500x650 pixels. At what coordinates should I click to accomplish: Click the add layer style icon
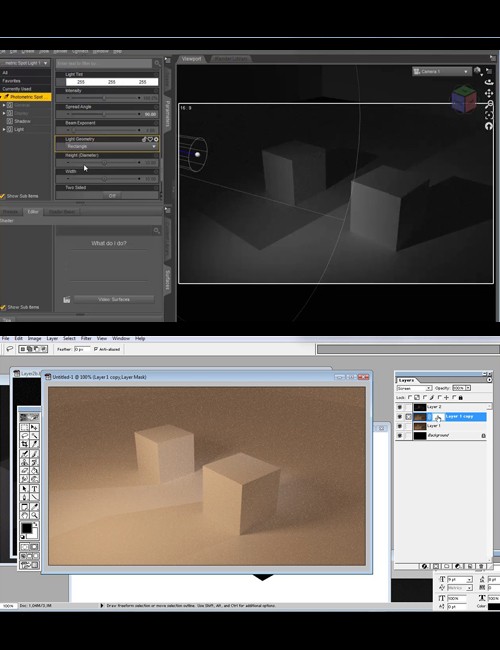tap(424, 566)
